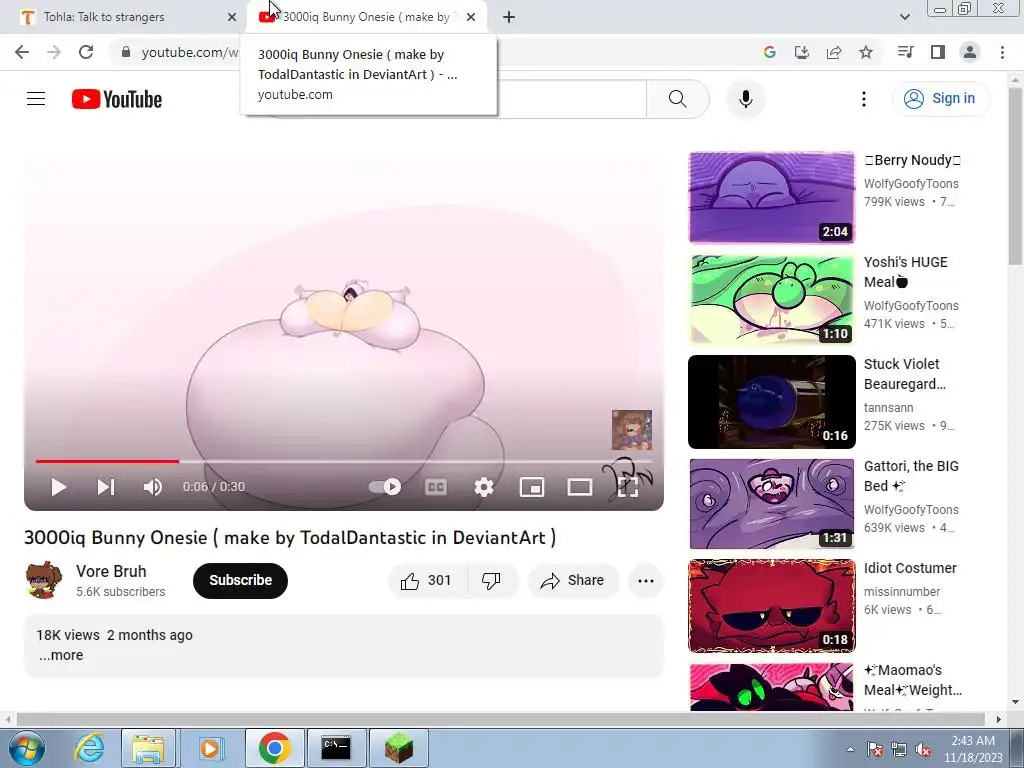Viewport: 1024px width, 768px height.
Task: Close the Tohla browser tab
Action: 232,17
